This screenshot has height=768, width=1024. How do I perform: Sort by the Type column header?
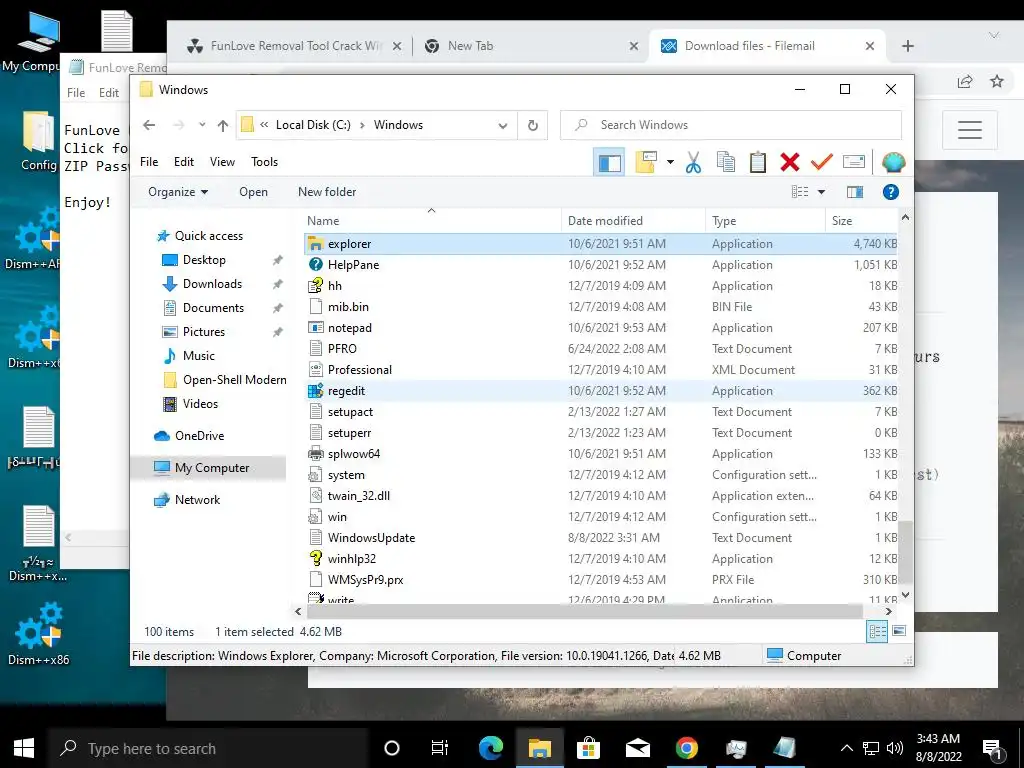pos(765,221)
